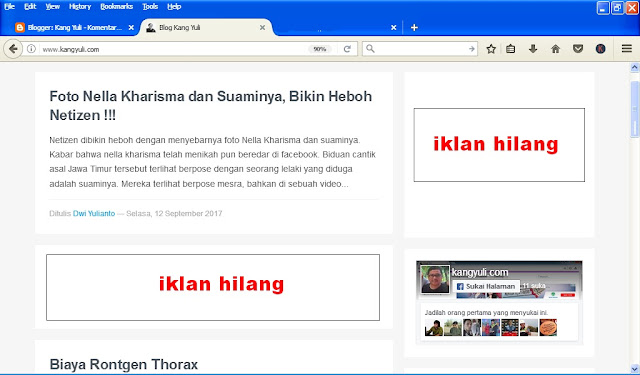
Task: Open the File menu
Action: pyautogui.click(x=9, y=7)
